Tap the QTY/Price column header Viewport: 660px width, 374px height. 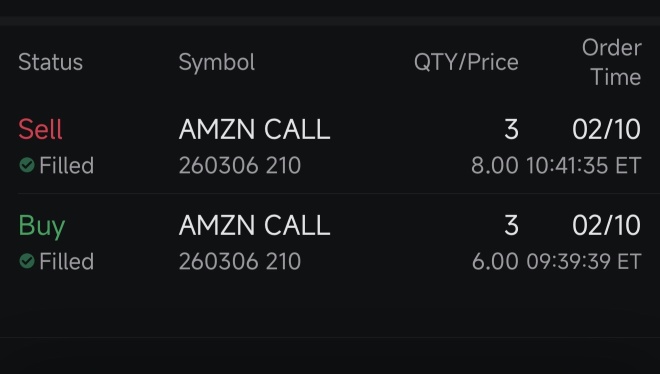tap(466, 62)
